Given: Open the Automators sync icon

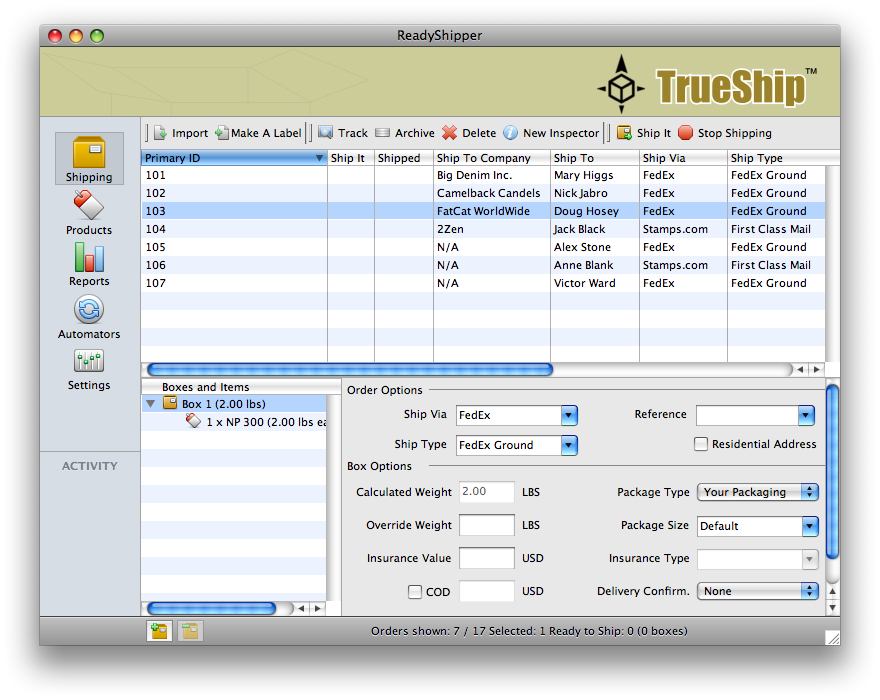Looking at the screenshot, I should [x=89, y=309].
